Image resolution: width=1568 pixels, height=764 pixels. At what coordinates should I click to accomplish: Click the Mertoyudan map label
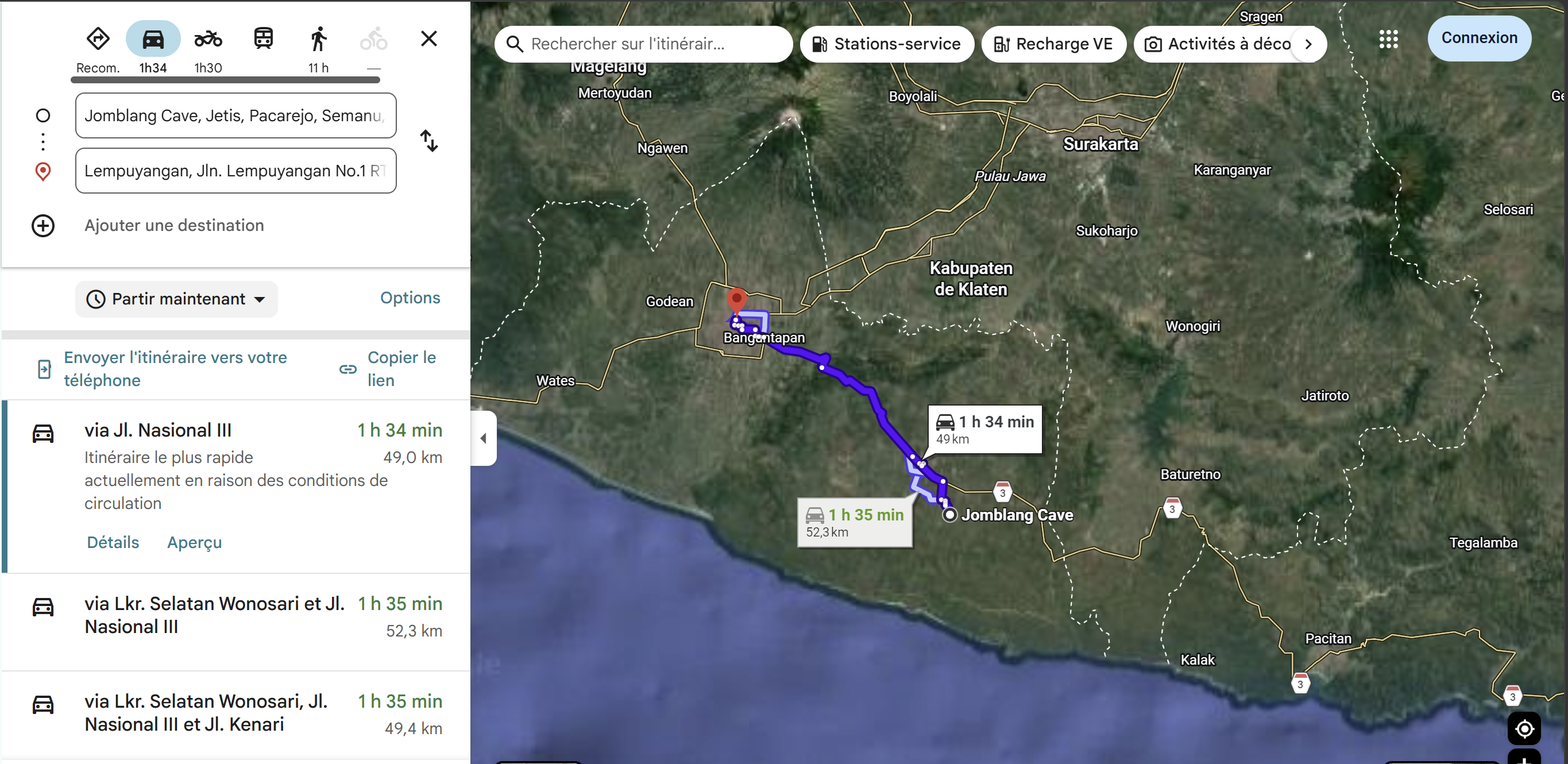614,93
